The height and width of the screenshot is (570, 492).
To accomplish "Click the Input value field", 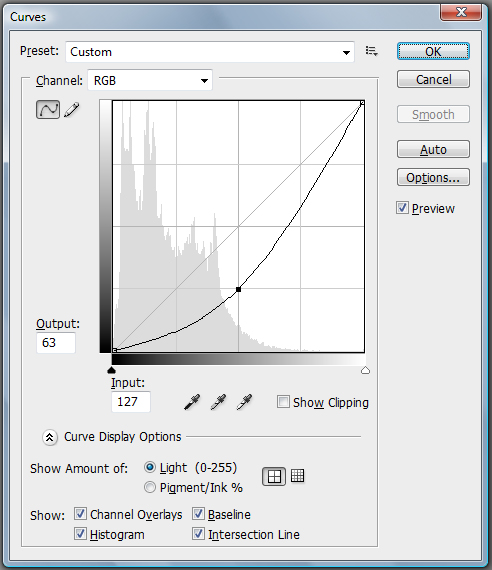I will 131,402.
